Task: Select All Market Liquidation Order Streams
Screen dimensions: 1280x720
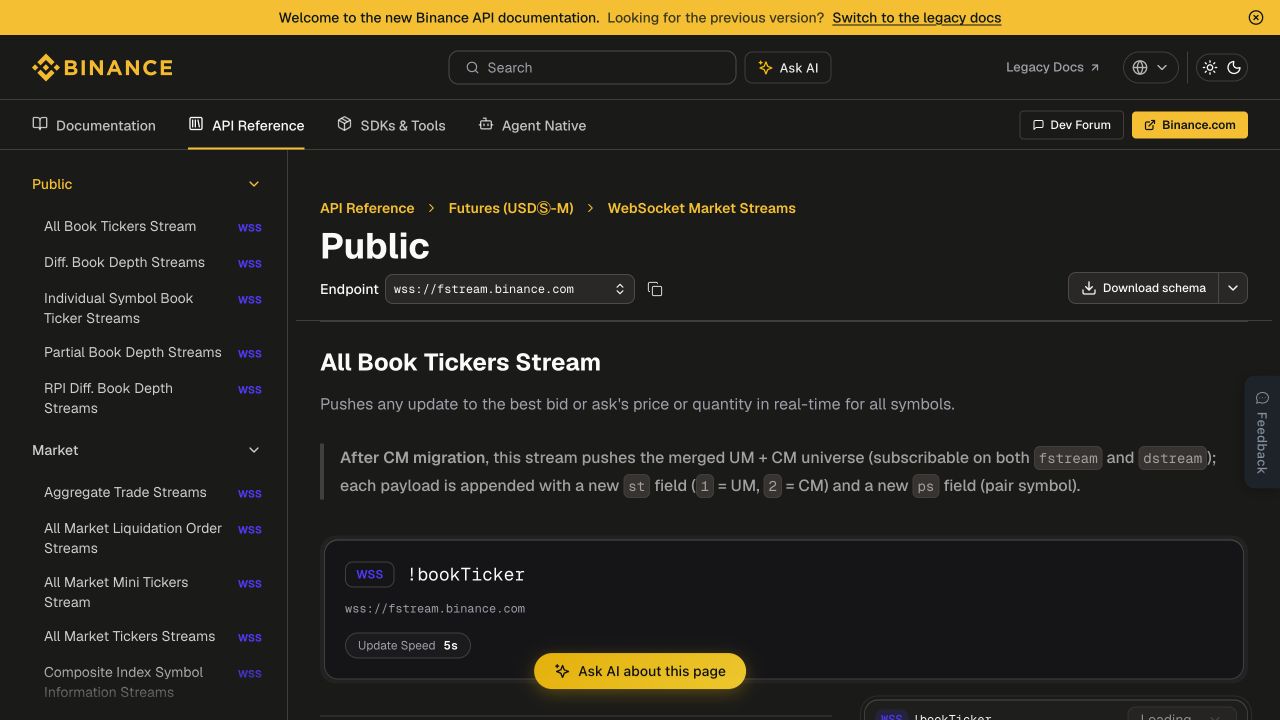Action: 133,538
